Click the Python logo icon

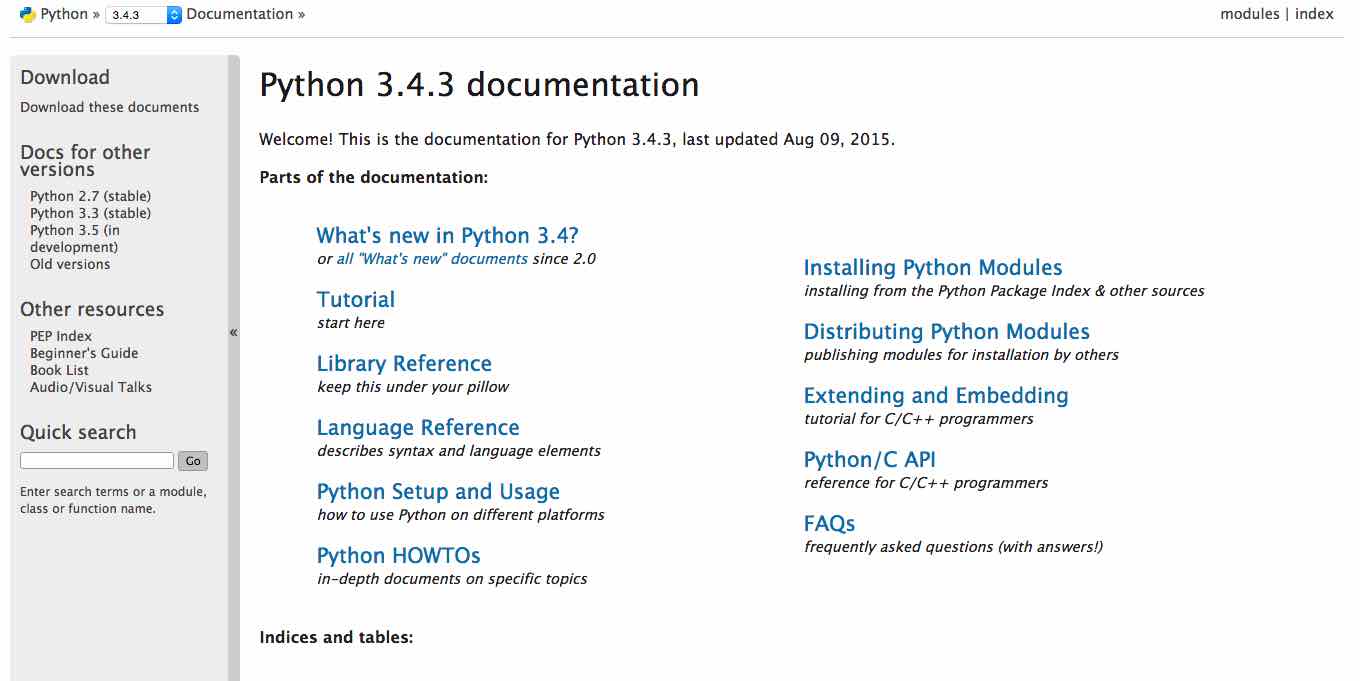[28, 15]
